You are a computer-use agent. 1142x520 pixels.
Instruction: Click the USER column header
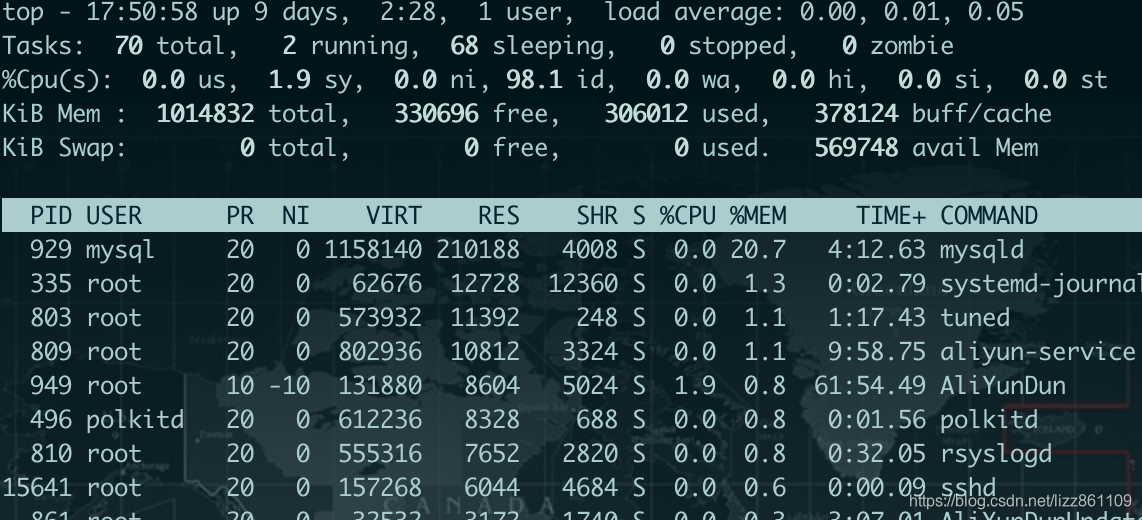pyautogui.click(x=114, y=216)
